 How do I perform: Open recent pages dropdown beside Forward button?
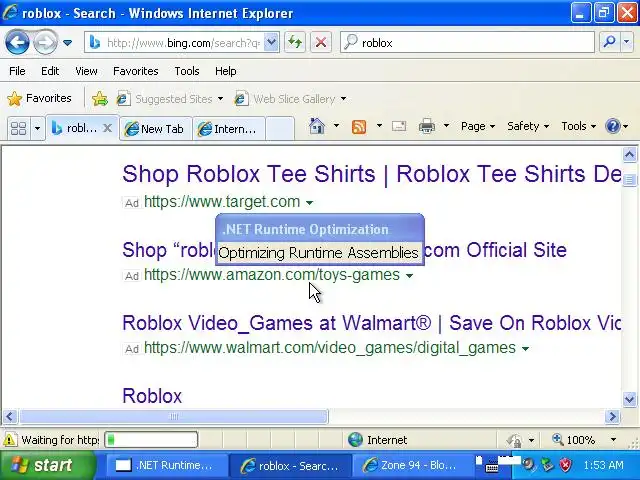tap(68, 42)
